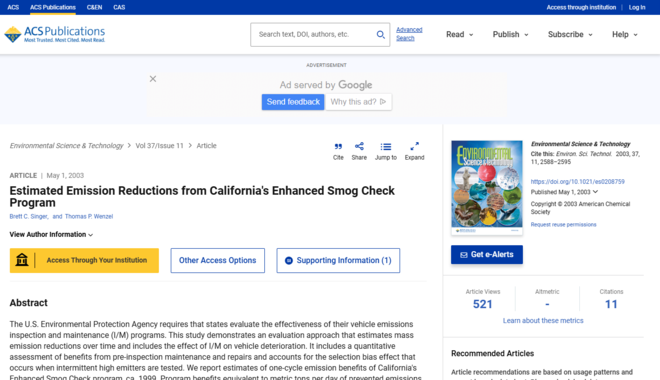
Task: Expand the article view
Action: [414, 151]
